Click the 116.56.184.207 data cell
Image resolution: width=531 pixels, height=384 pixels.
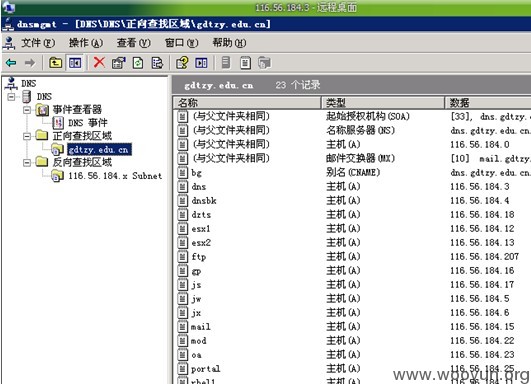(x=484, y=257)
